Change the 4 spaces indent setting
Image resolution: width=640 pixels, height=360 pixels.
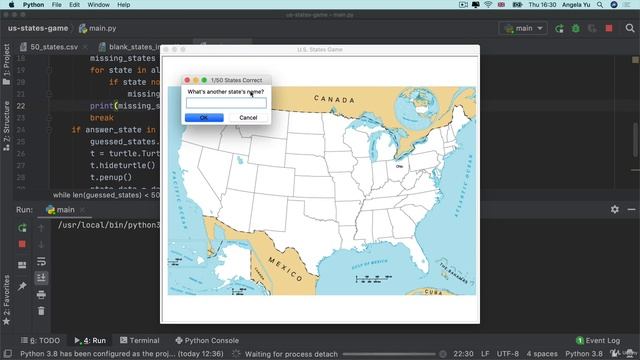(x=542, y=354)
